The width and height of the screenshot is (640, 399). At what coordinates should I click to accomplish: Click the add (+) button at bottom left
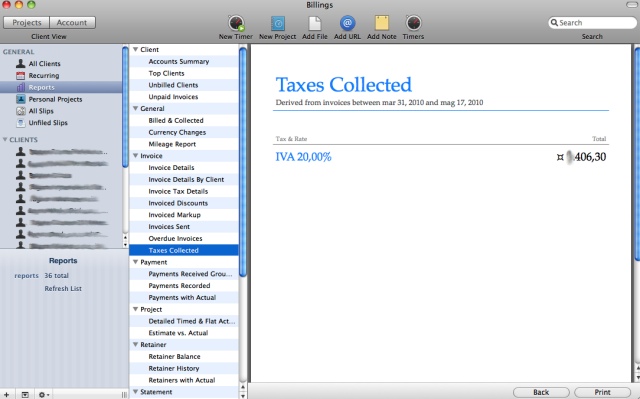point(7,395)
